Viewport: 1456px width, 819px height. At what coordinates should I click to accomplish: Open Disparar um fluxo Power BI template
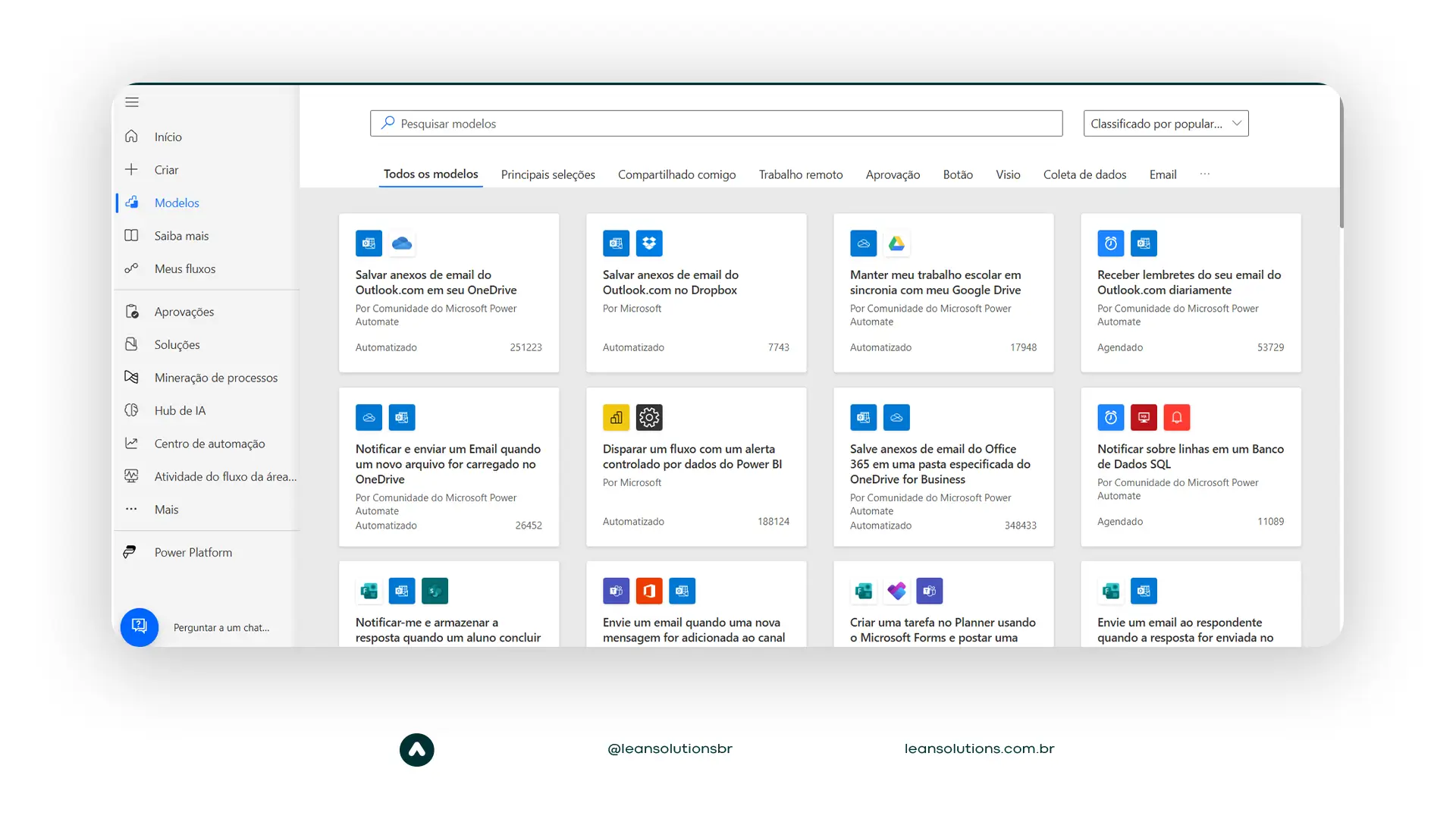pyautogui.click(x=696, y=466)
